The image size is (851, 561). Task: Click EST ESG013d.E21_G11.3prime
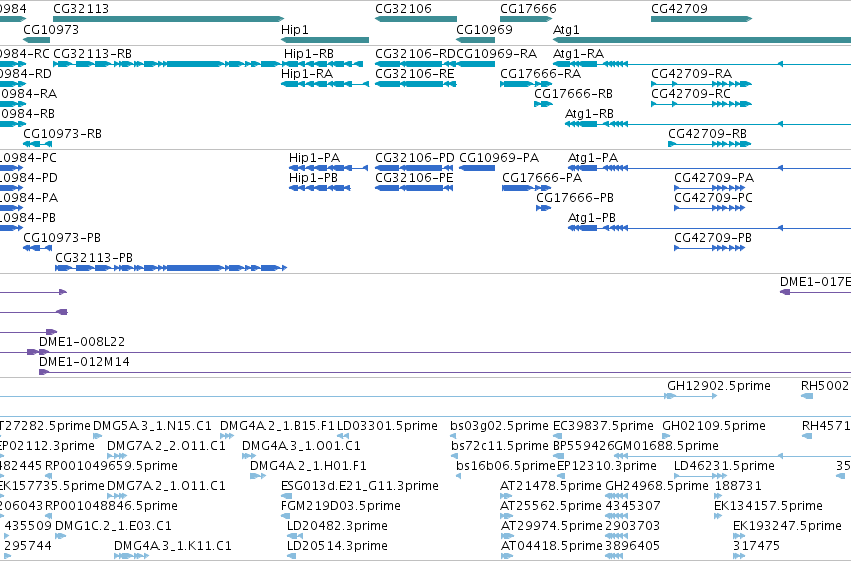[360, 486]
